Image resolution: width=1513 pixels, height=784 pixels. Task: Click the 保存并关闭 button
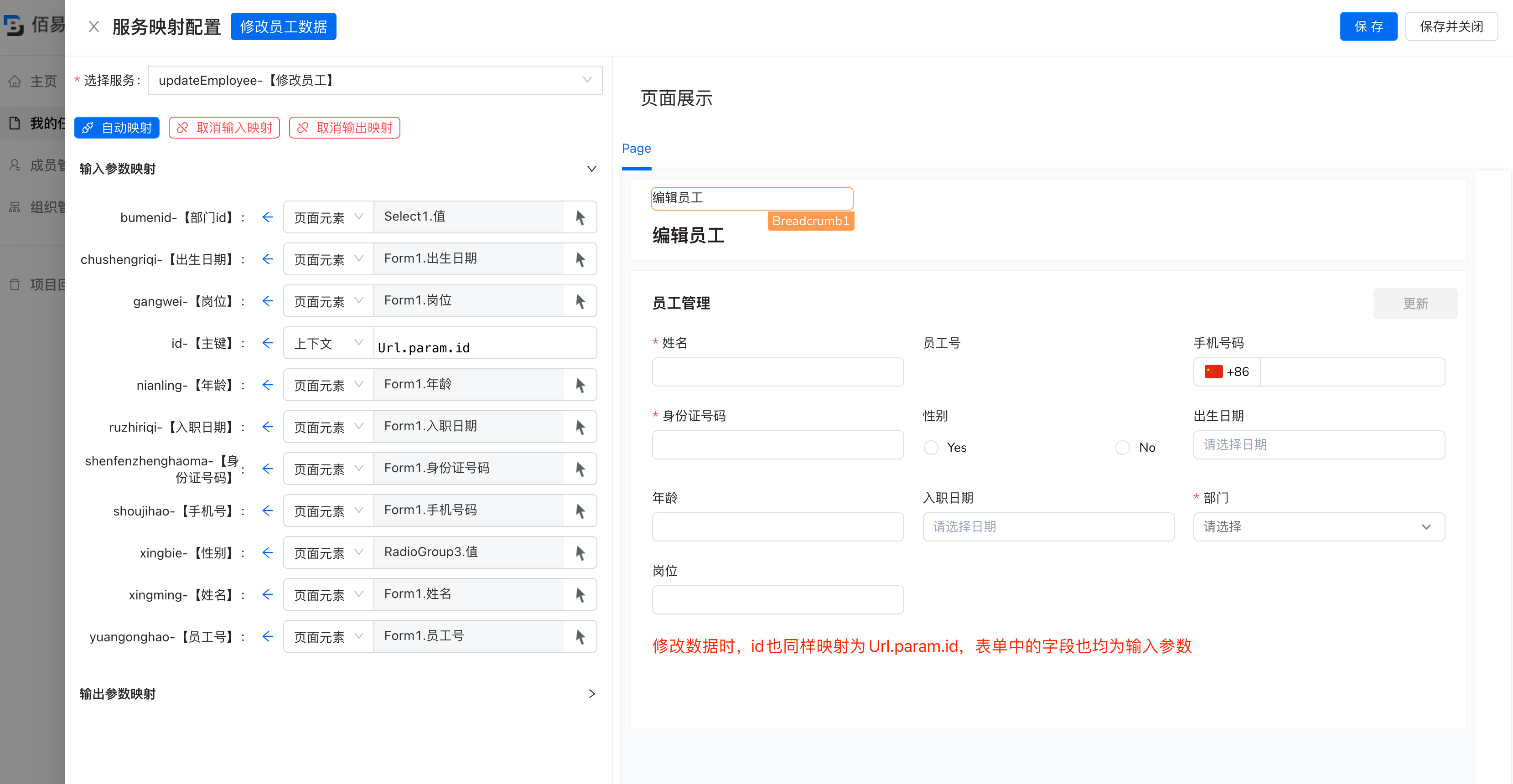click(1451, 27)
